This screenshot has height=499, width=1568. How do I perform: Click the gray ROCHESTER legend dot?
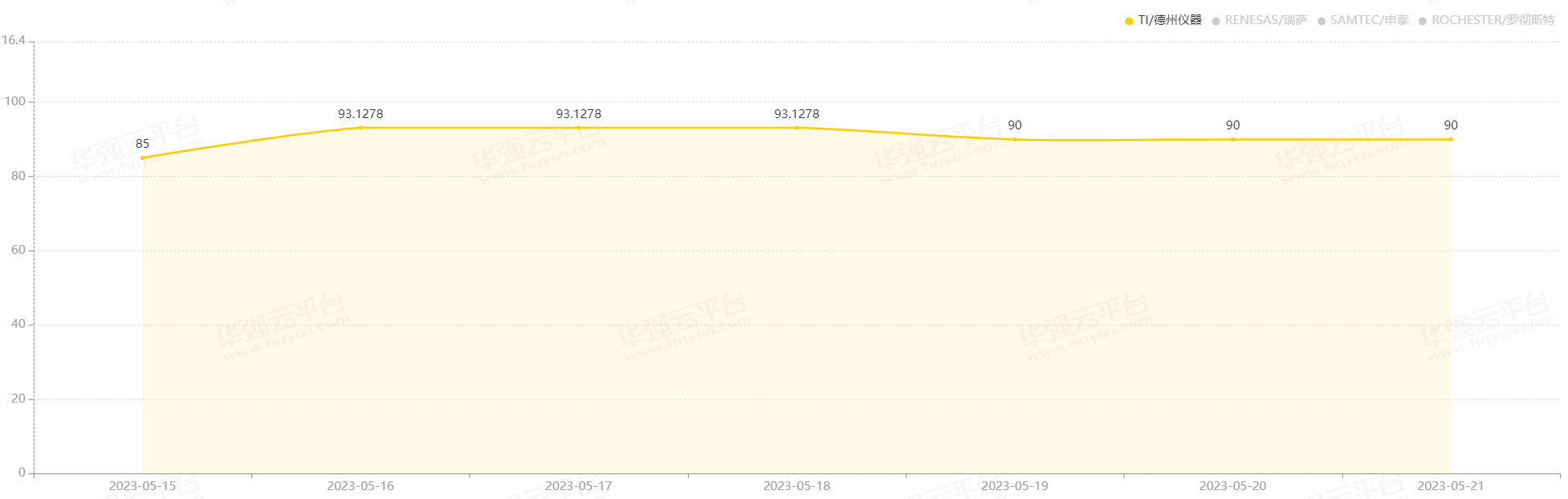[x=1423, y=21]
